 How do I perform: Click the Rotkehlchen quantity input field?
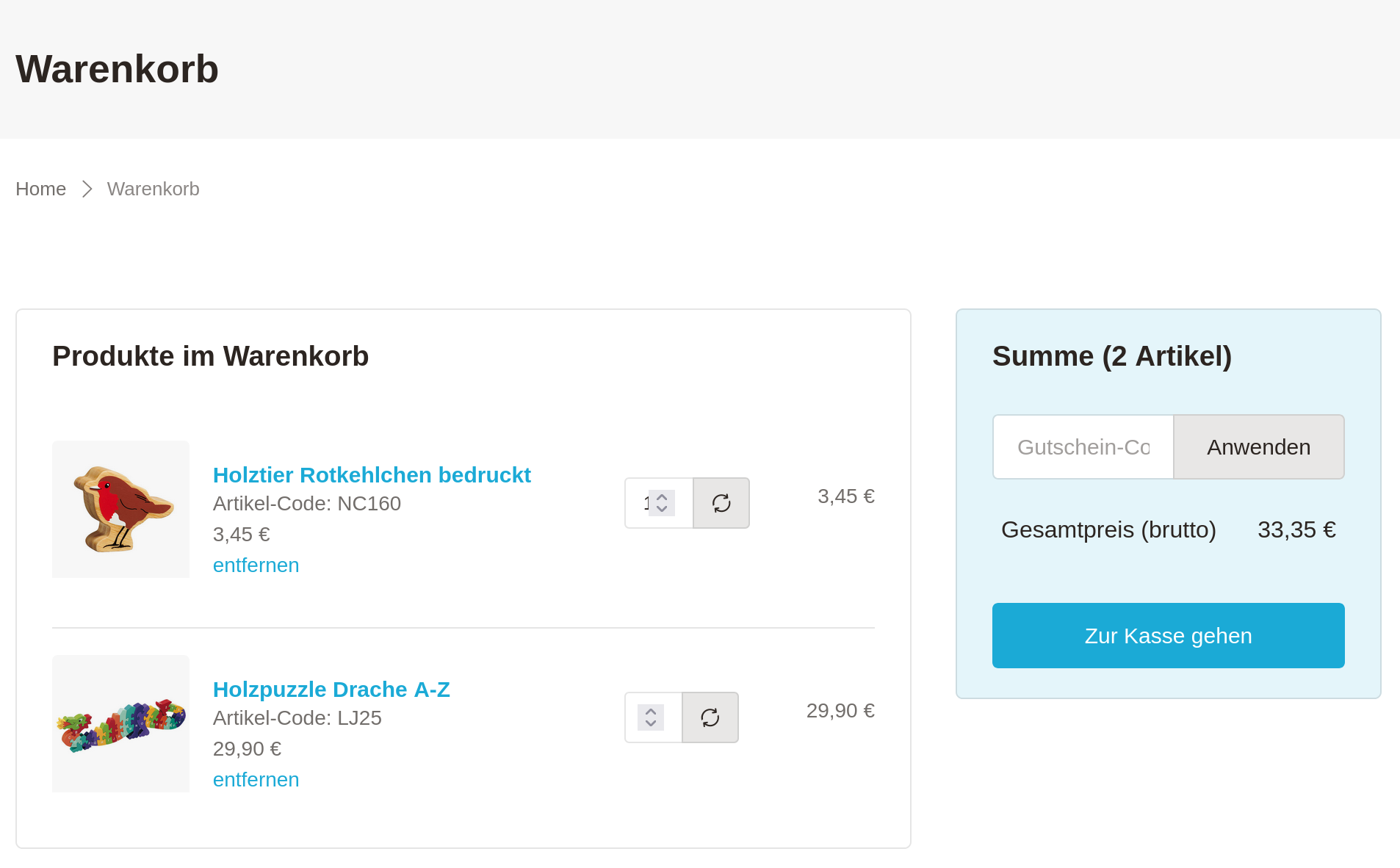pyautogui.click(x=638, y=503)
